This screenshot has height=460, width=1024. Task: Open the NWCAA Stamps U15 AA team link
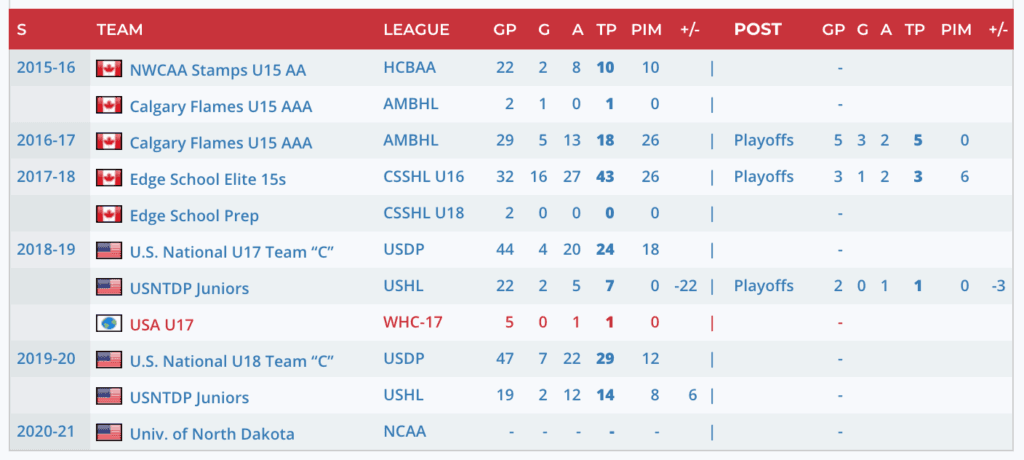click(x=217, y=70)
